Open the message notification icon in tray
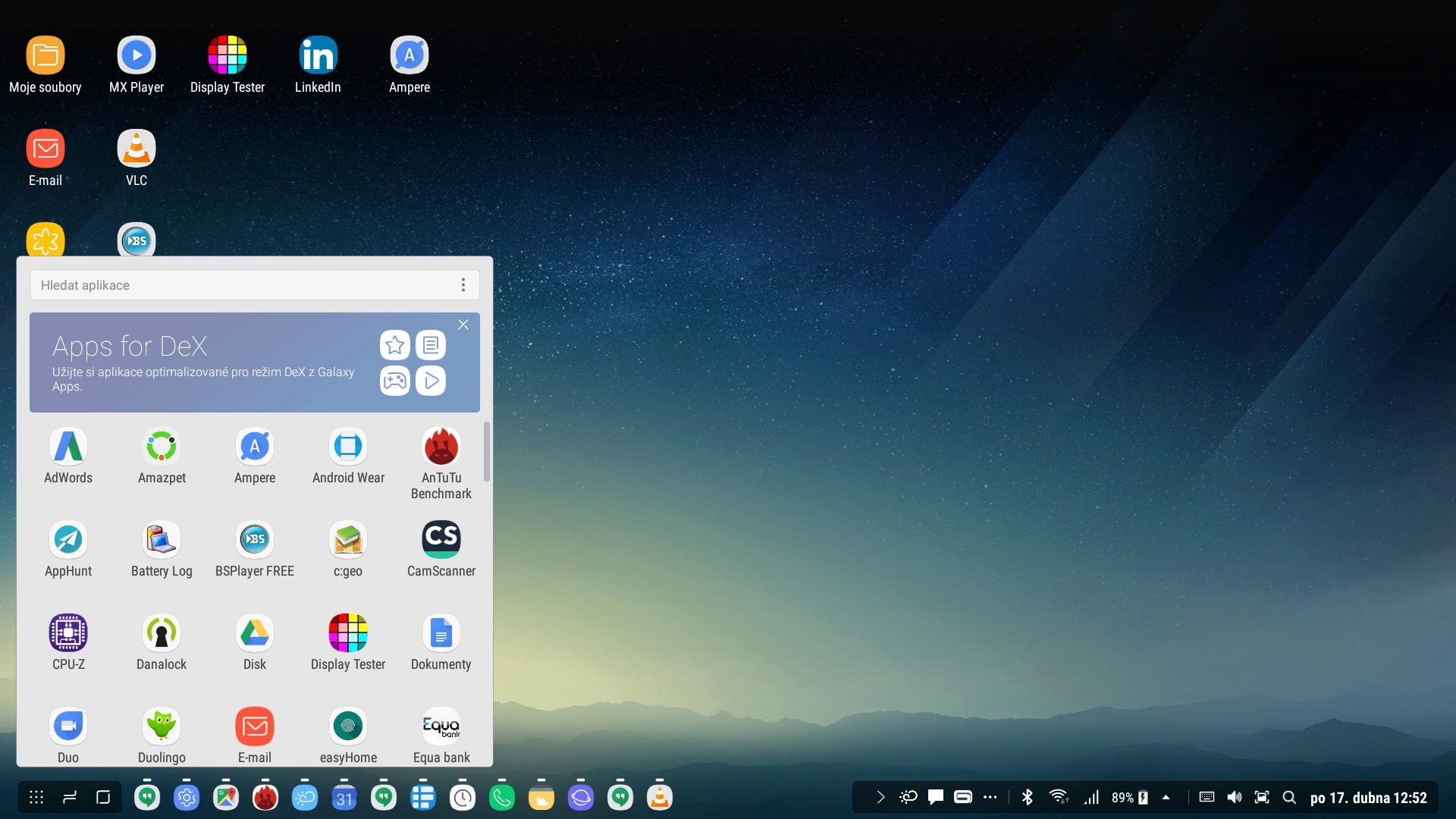 tap(936, 797)
